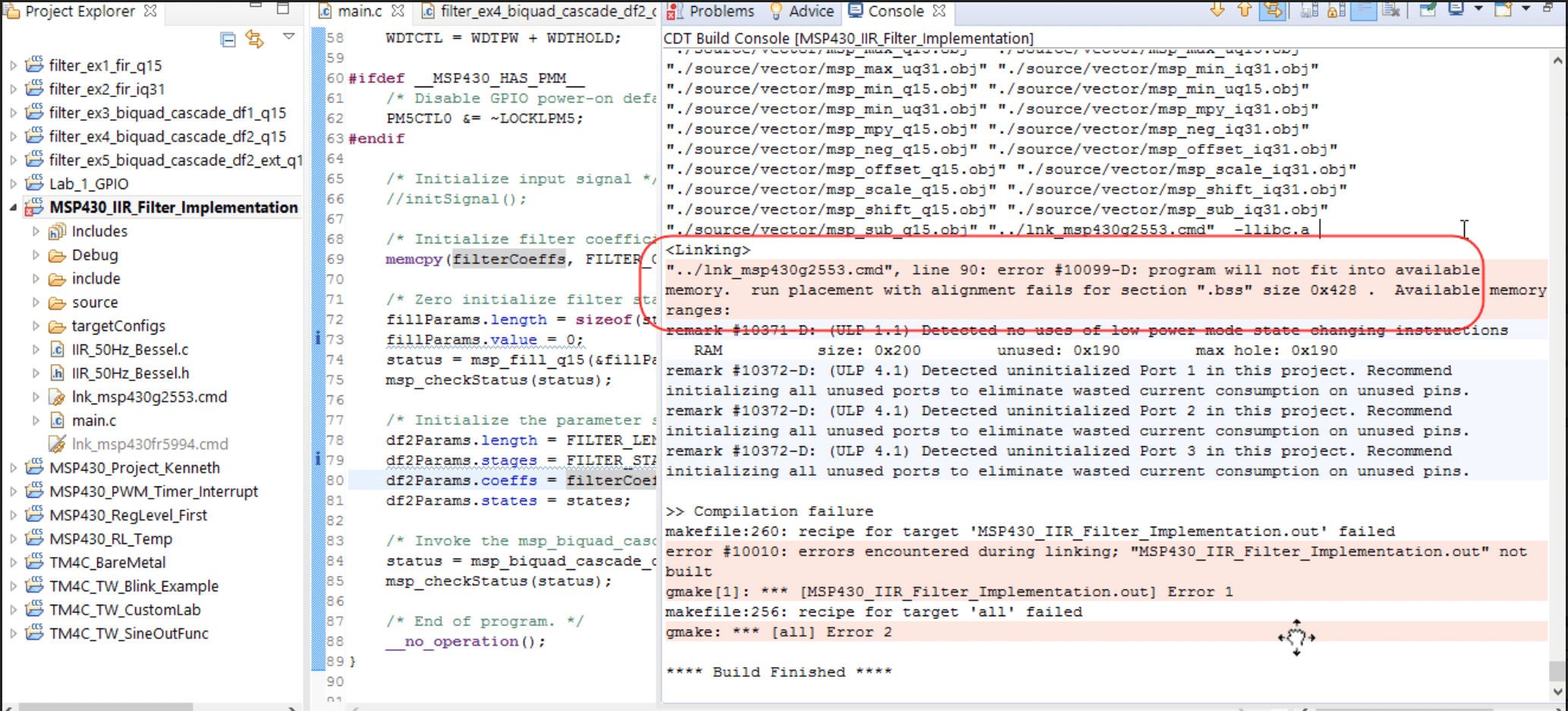Close the main.c editor tab

point(398,11)
